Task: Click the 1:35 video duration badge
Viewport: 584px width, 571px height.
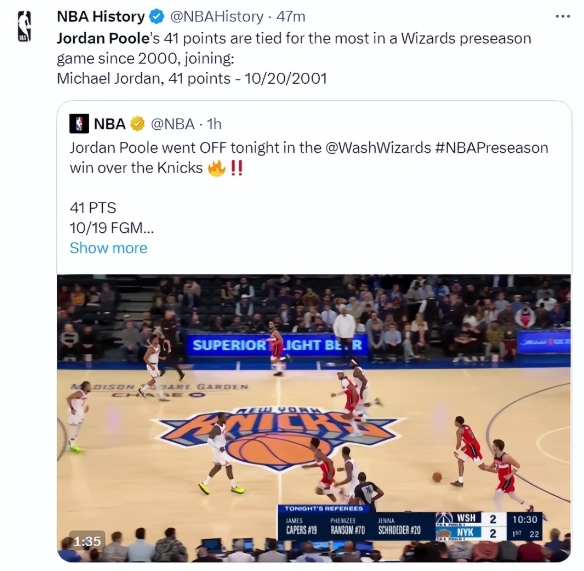Action: (87, 541)
